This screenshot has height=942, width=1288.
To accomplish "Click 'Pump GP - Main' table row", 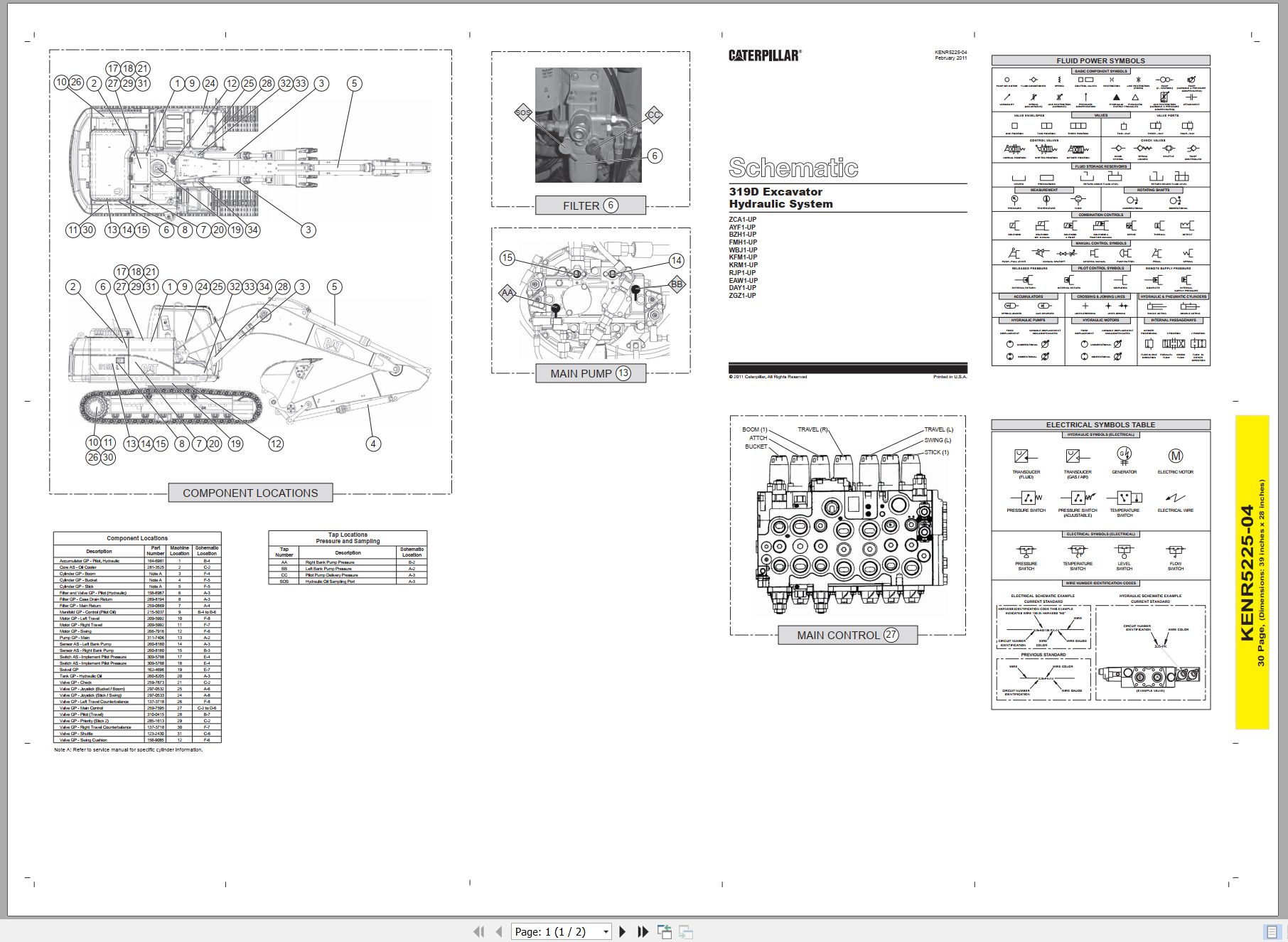I will pos(137,638).
